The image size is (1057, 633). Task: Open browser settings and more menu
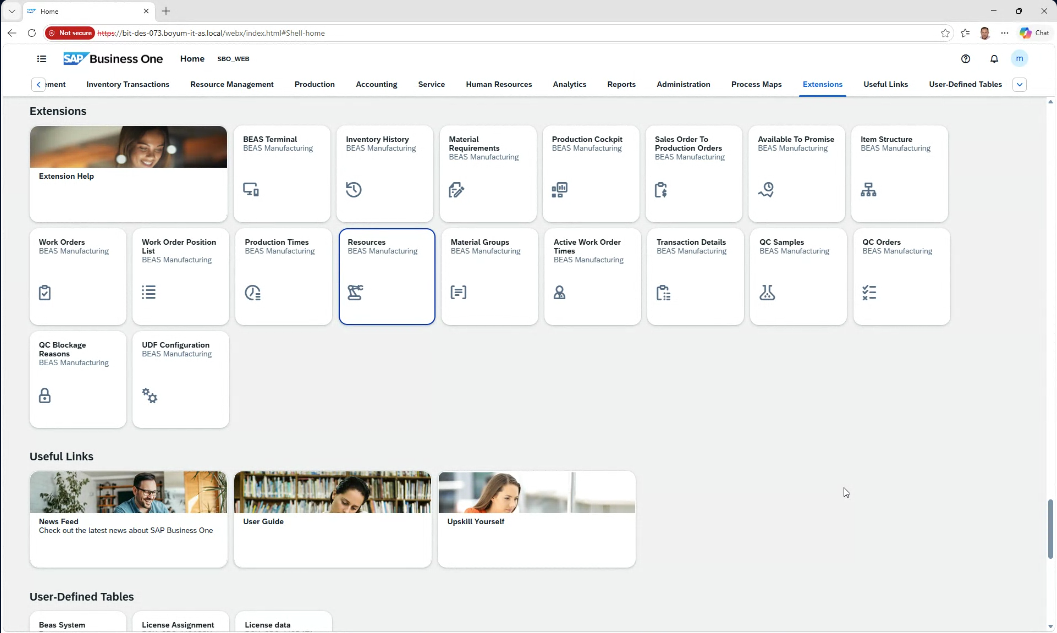click(1004, 33)
